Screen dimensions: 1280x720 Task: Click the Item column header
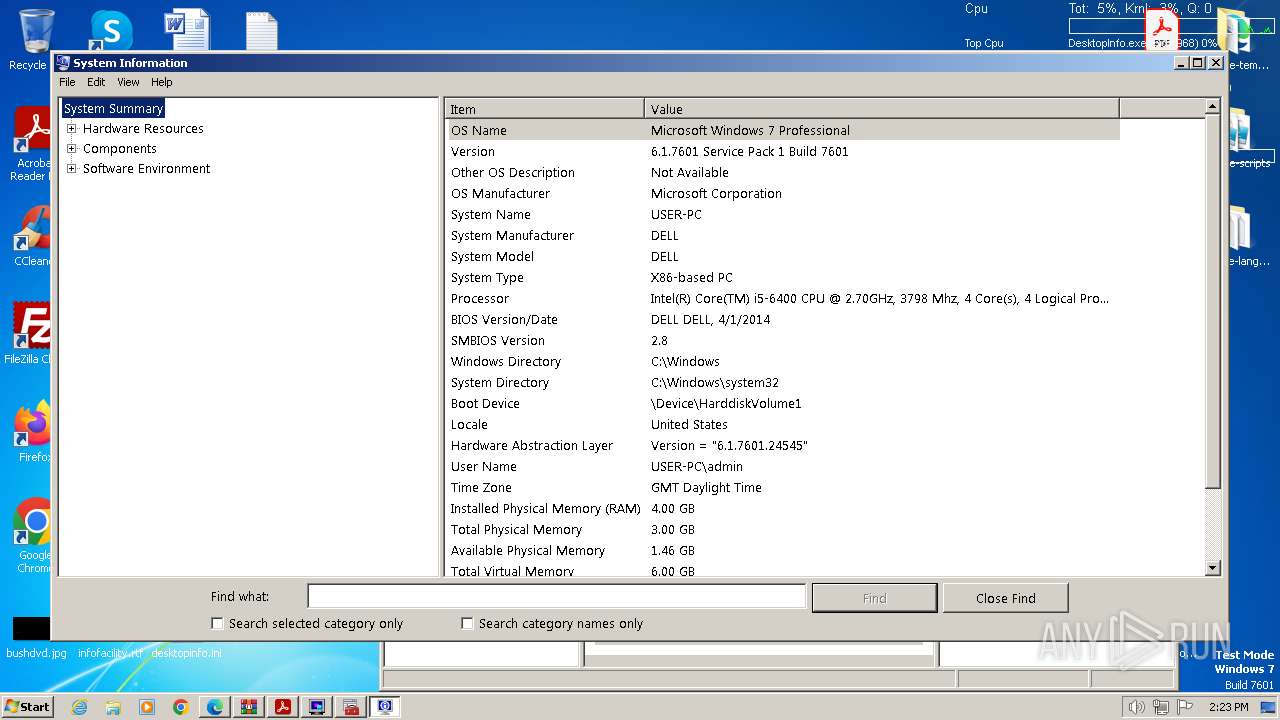point(545,109)
